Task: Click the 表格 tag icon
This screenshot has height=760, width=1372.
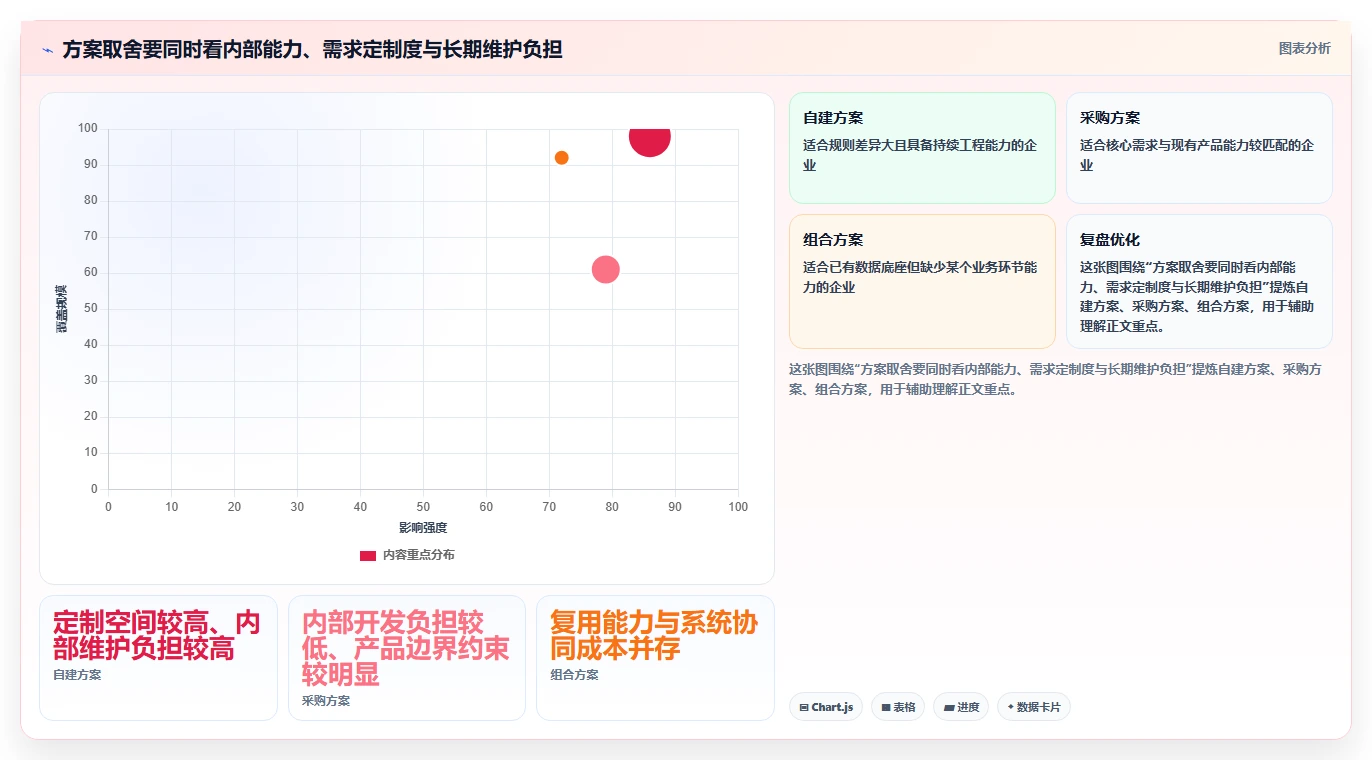Action: click(885, 707)
